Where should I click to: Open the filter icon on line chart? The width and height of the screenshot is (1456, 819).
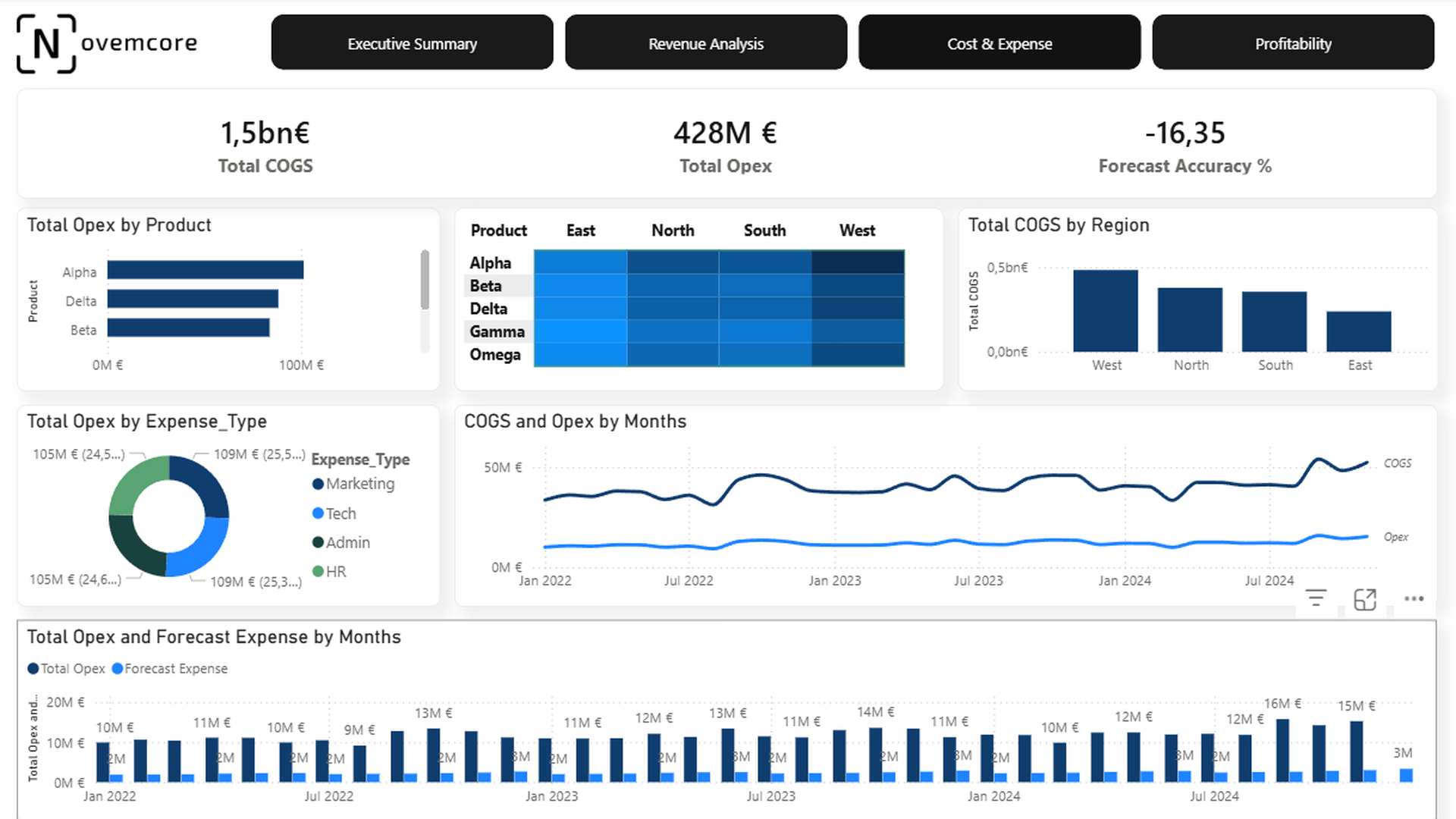point(1316,598)
